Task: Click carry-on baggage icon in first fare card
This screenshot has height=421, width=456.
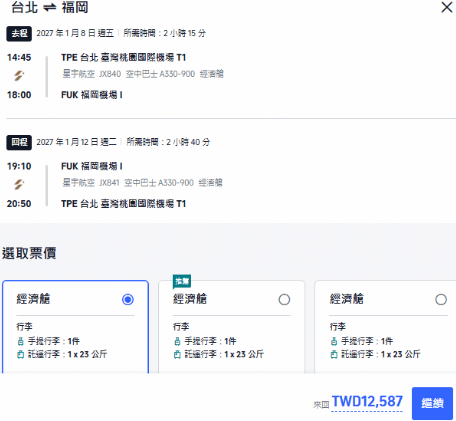Action: (x=21, y=341)
